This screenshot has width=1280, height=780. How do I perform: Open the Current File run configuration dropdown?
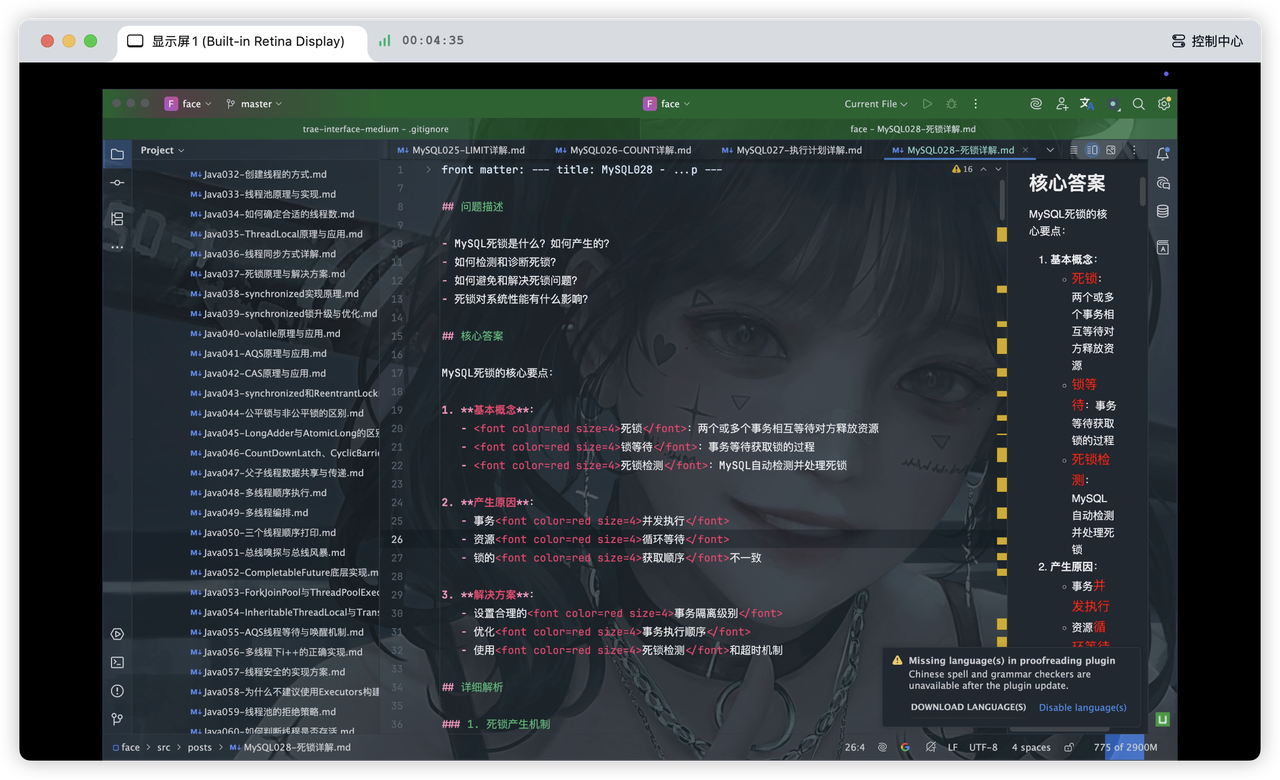875,104
